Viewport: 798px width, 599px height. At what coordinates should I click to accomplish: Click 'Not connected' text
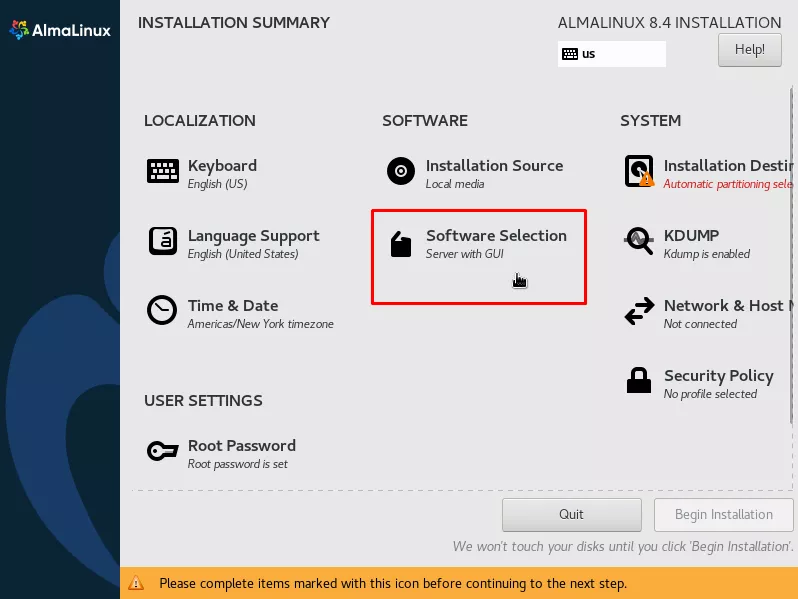pos(700,324)
